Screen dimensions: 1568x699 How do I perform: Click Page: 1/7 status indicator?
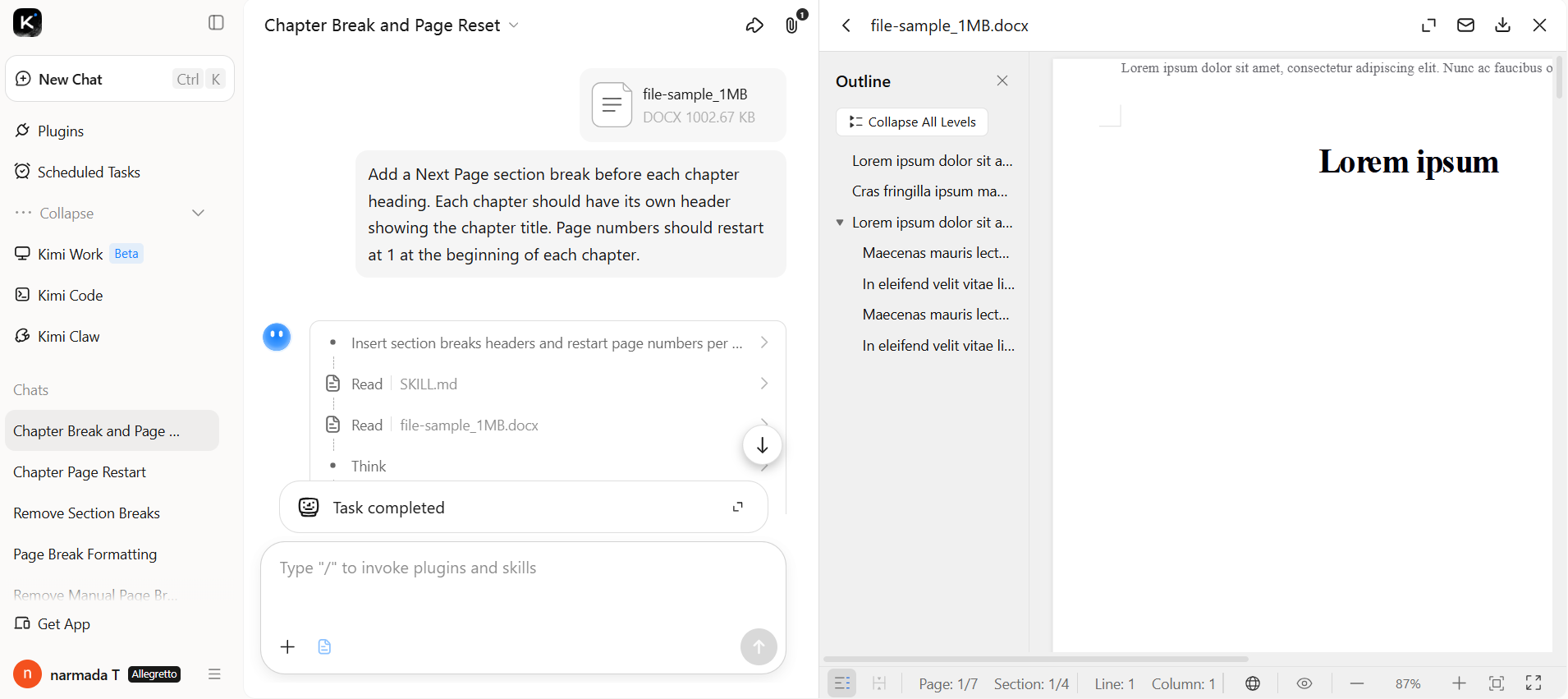click(x=948, y=684)
